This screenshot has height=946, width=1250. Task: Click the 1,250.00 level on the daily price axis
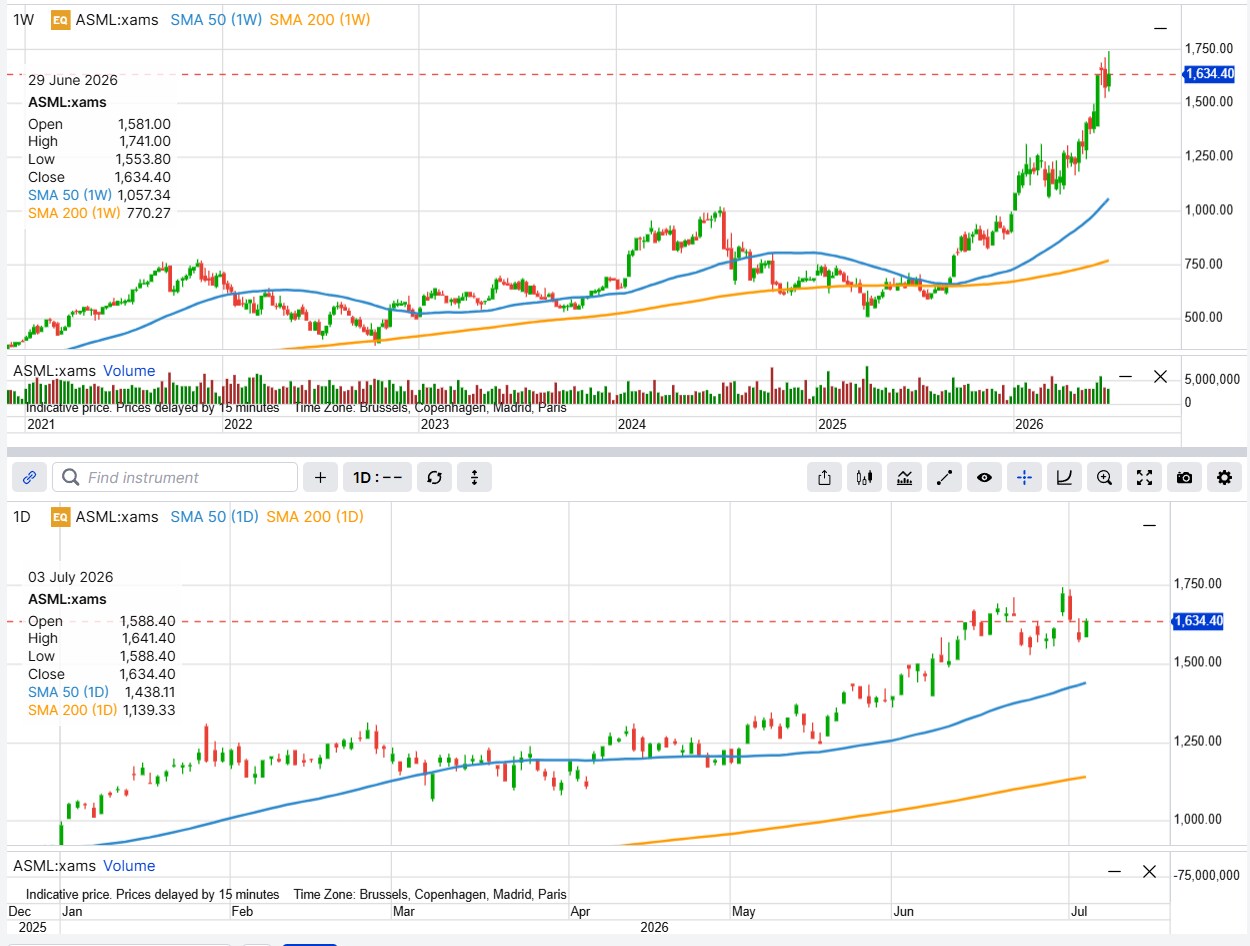(1198, 741)
